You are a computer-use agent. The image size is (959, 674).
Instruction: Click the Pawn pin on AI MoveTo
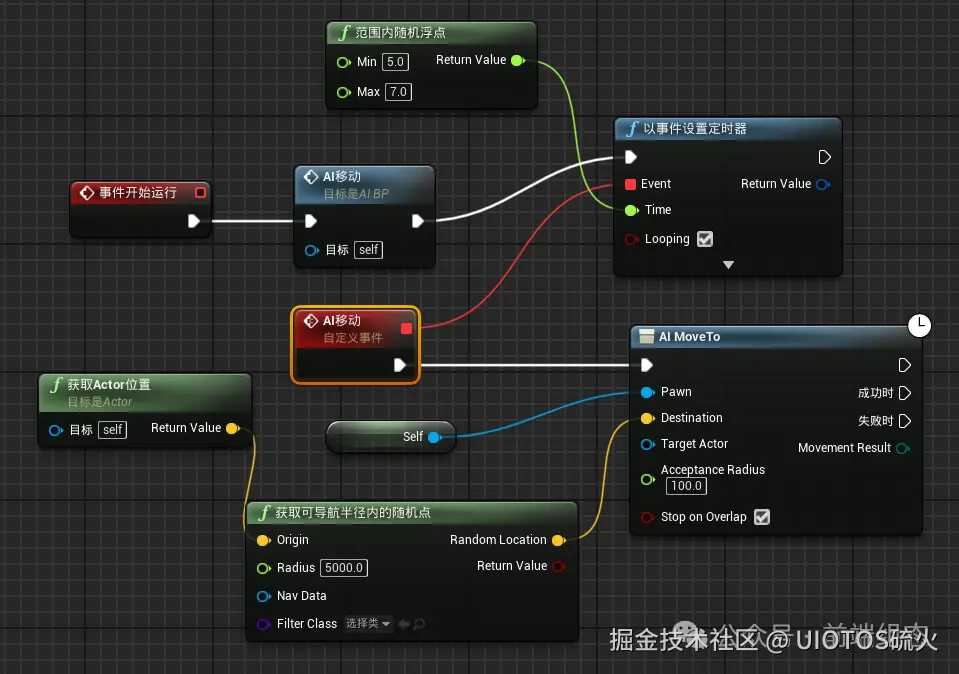[x=648, y=393]
